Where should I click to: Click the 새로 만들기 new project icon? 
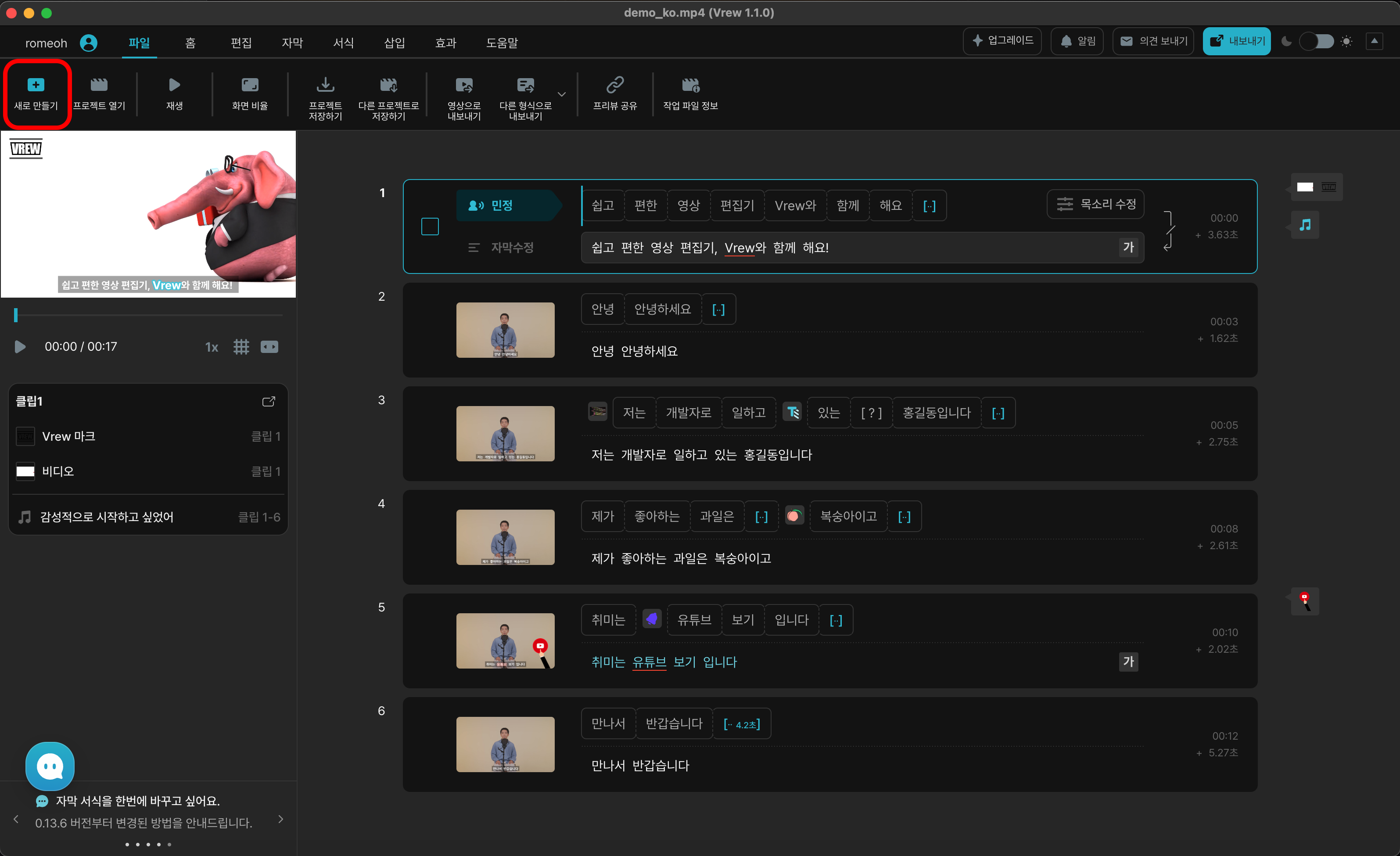[x=36, y=85]
